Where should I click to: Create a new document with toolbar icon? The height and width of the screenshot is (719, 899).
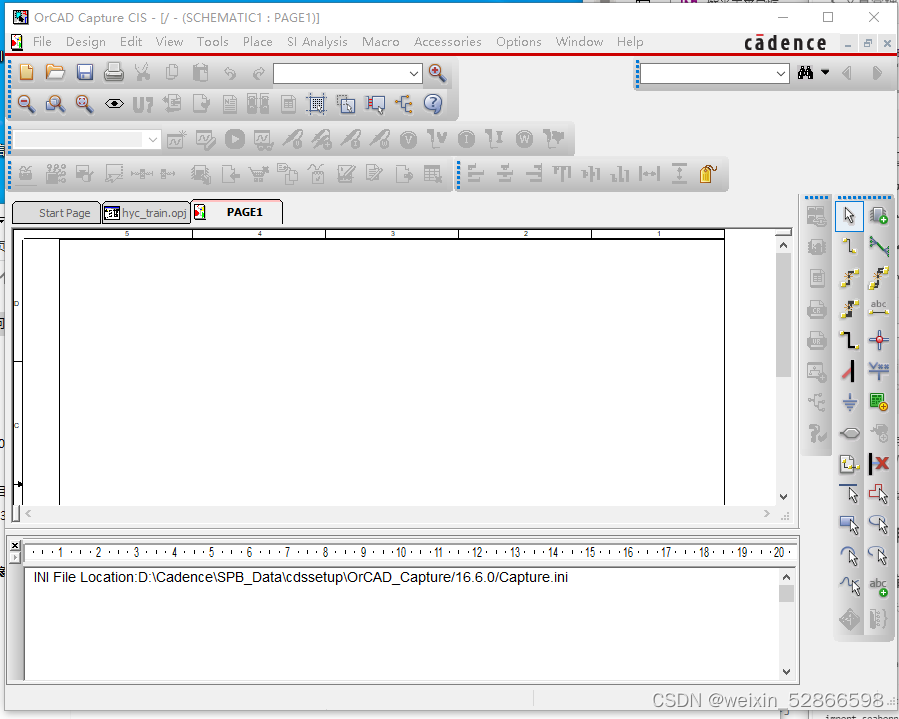click(26, 73)
